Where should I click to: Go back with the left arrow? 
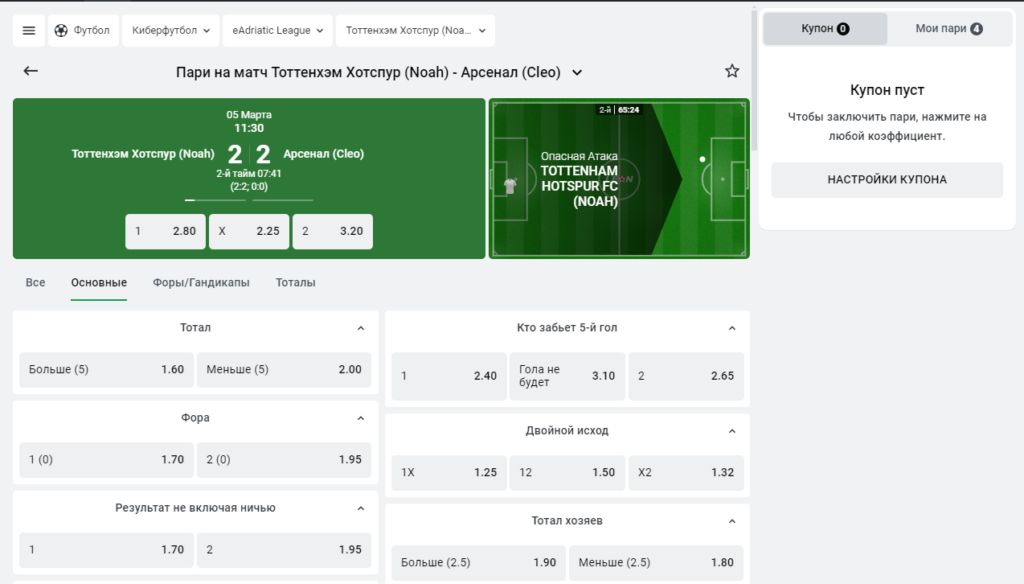pos(31,71)
